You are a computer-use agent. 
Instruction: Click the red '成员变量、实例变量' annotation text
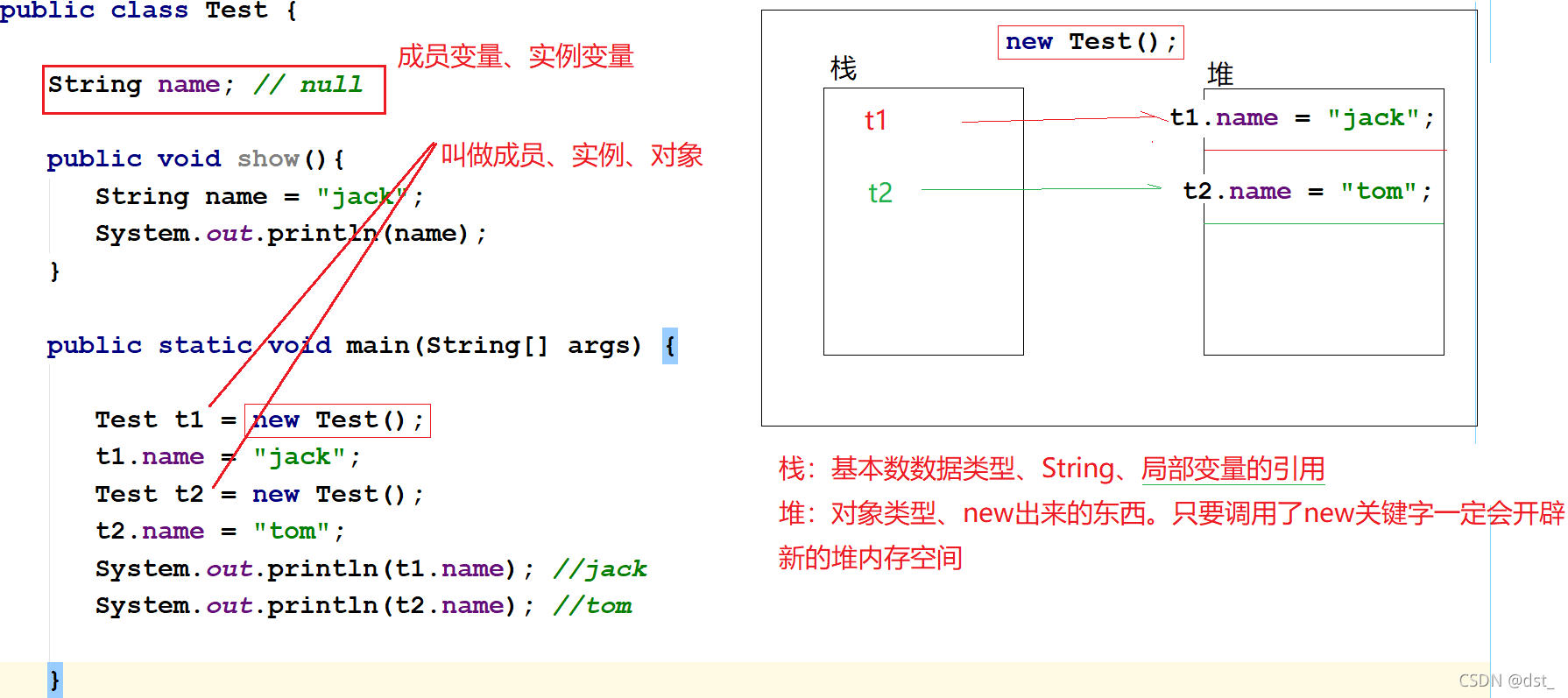pos(515,56)
